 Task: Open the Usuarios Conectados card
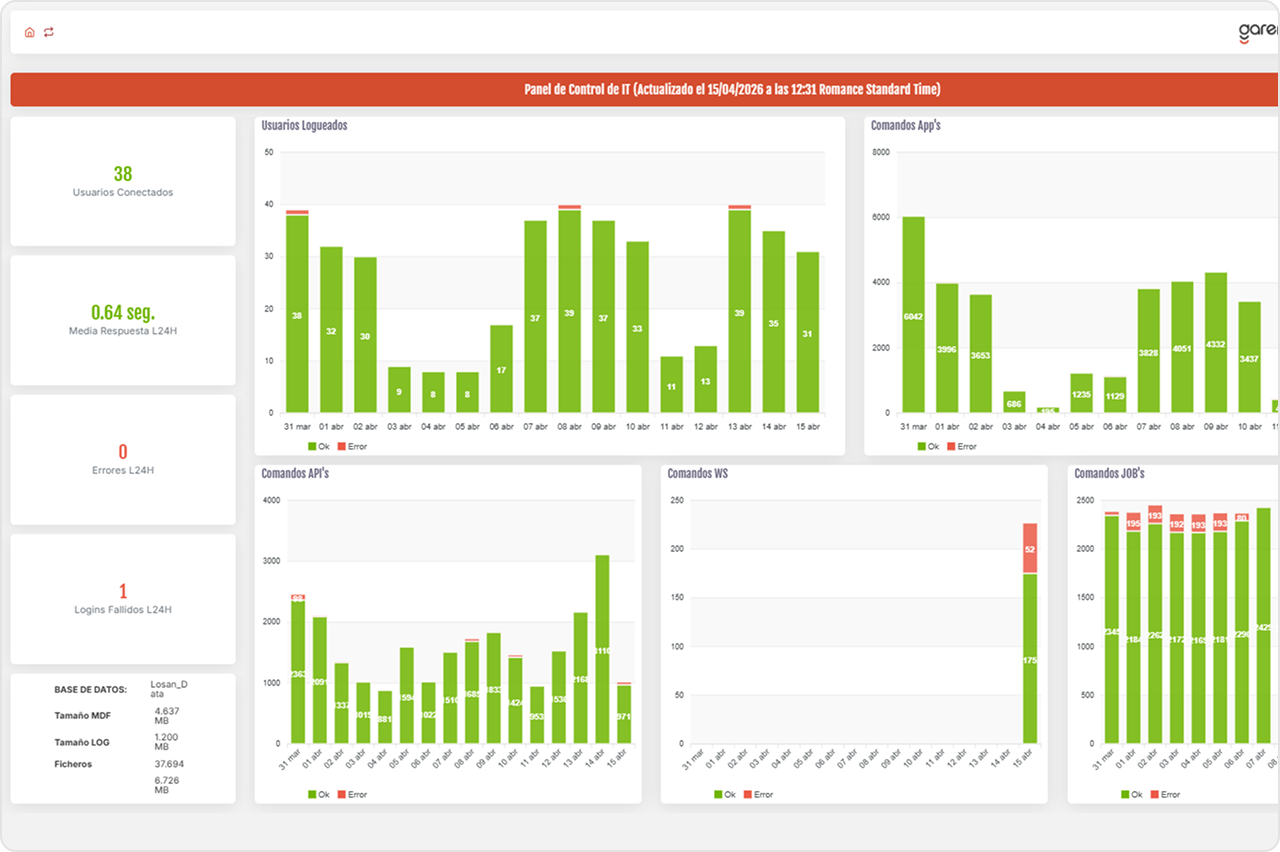click(x=123, y=181)
